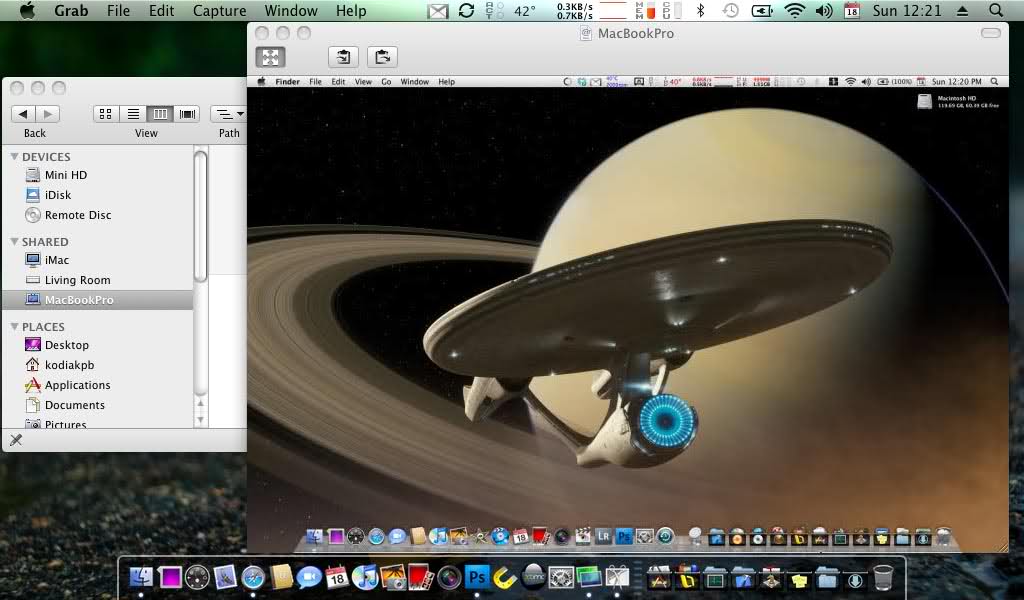Open Trash in the local Dock
This screenshot has width=1024, height=600.
click(x=883, y=577)
